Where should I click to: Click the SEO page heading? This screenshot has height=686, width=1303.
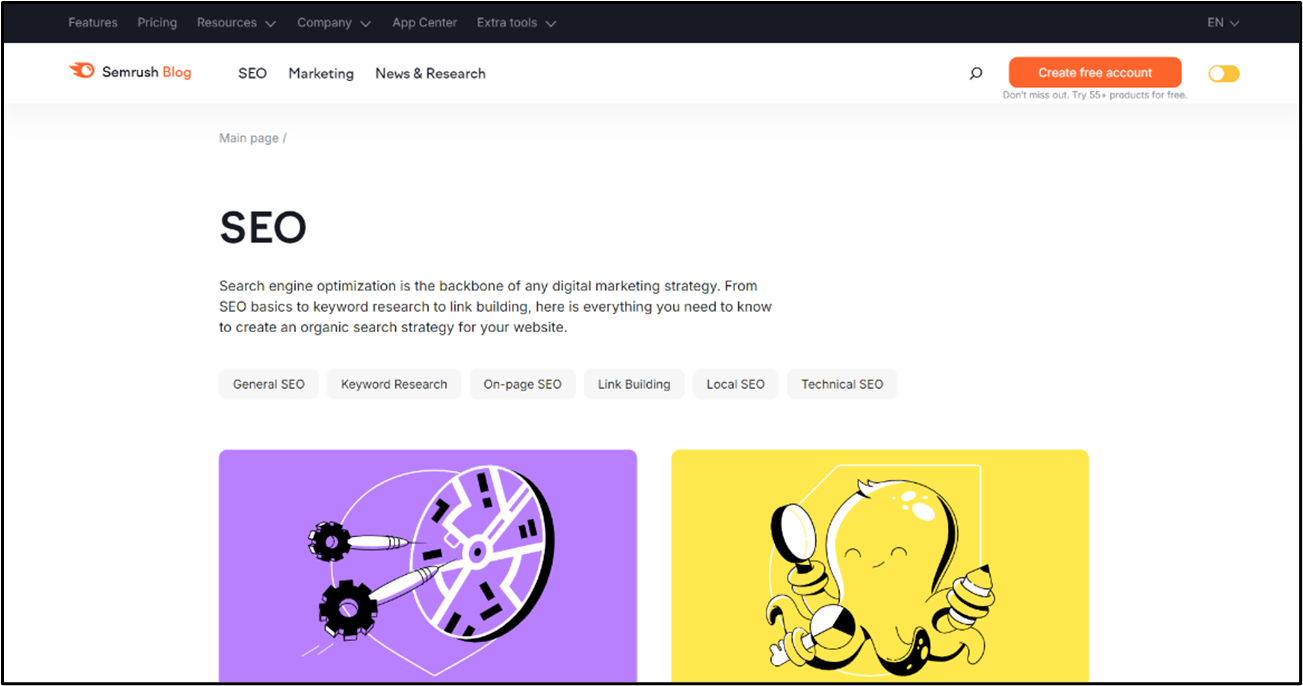point(263,228)
